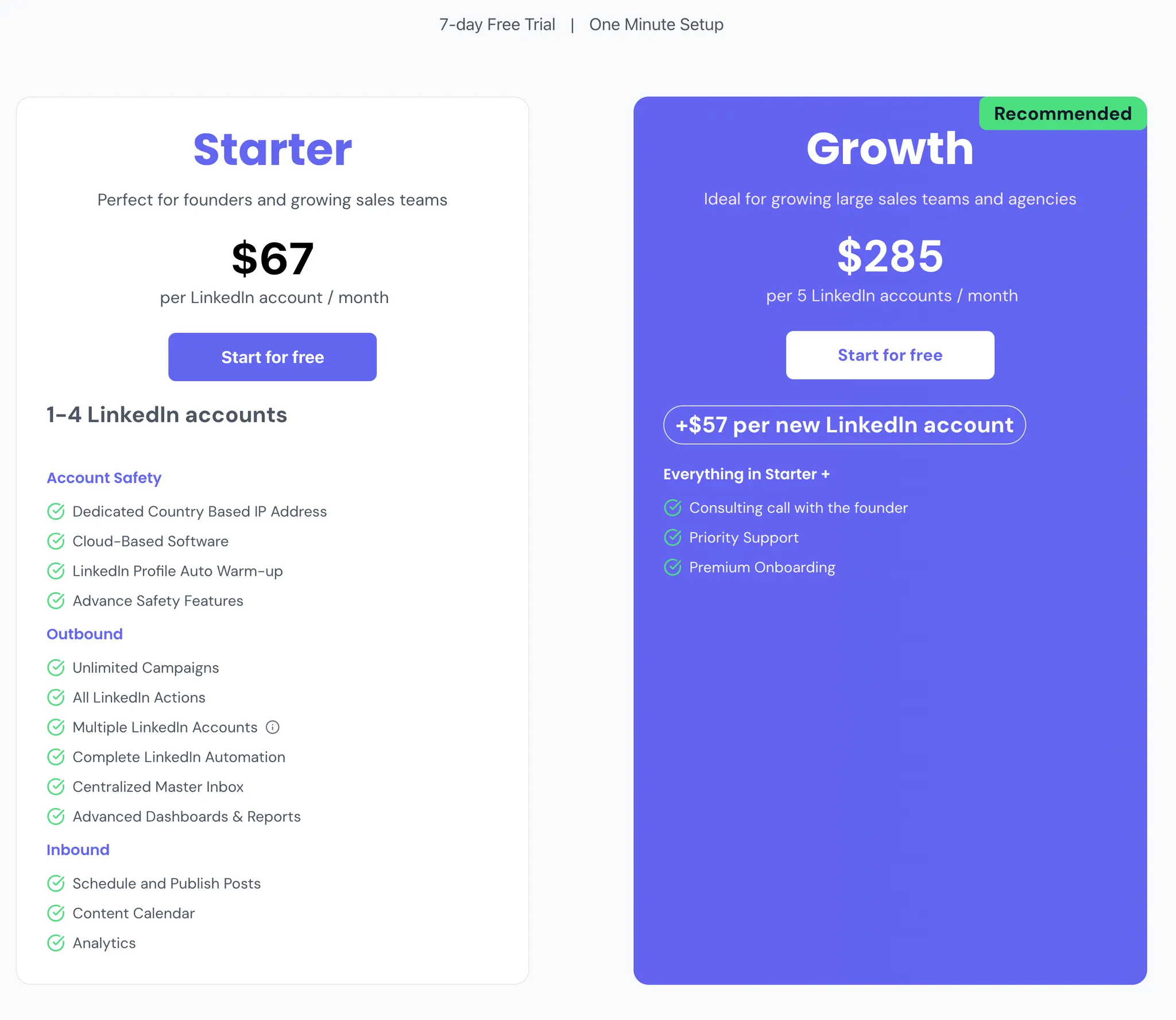
Task: Click check icon next to Dedicated Country Based IP Address
Action: [x=56, y=511]
